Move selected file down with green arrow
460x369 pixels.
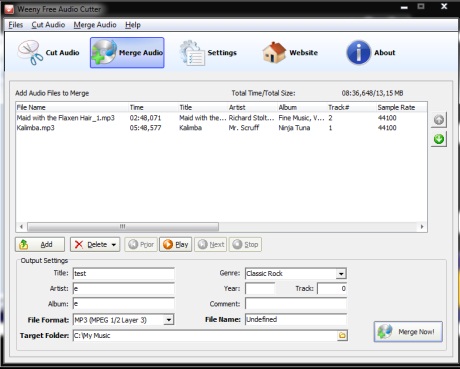click(x=439, y=139)
